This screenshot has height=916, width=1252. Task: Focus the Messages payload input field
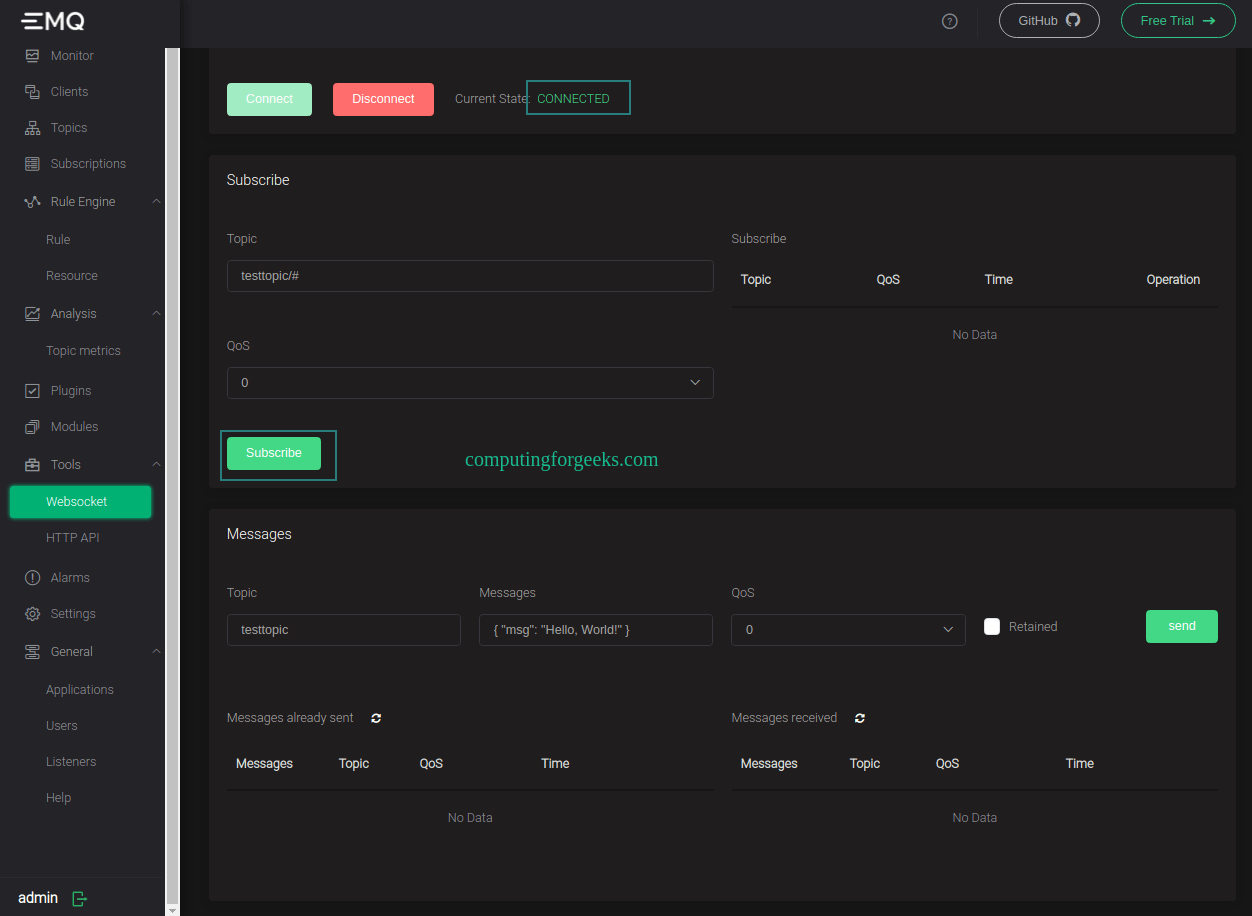coord(596,630)
